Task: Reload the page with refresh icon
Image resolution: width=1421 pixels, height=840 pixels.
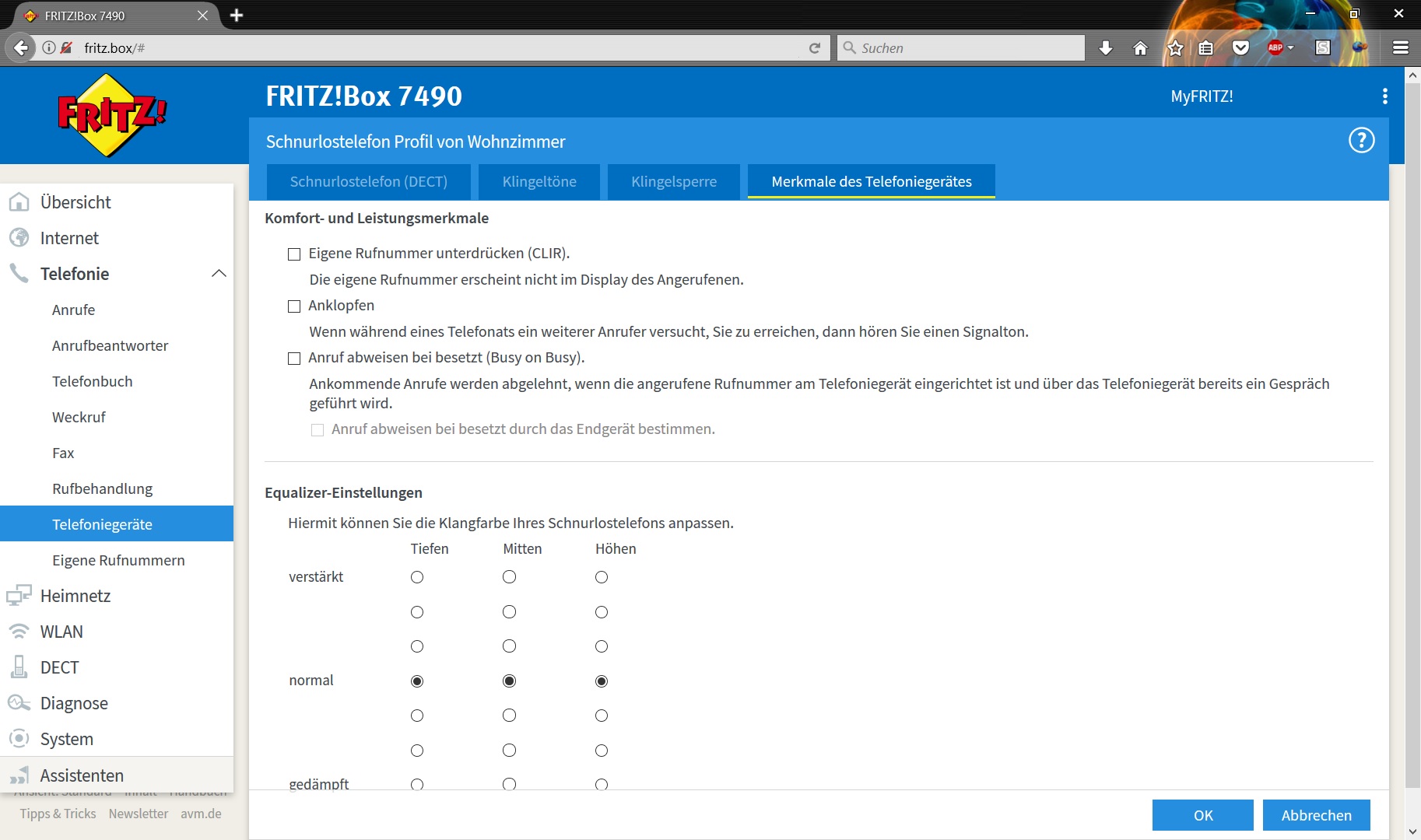Action: [x=815, y=48]
